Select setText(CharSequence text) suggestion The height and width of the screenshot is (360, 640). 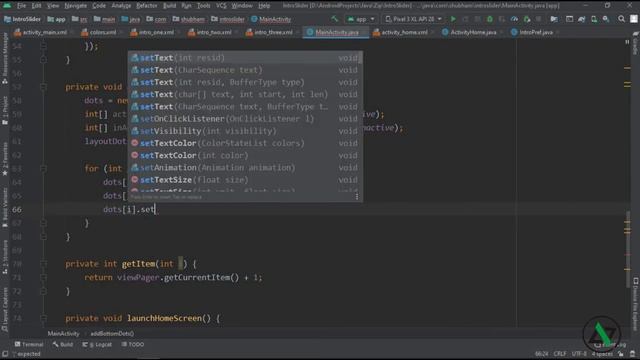(245, 70)
